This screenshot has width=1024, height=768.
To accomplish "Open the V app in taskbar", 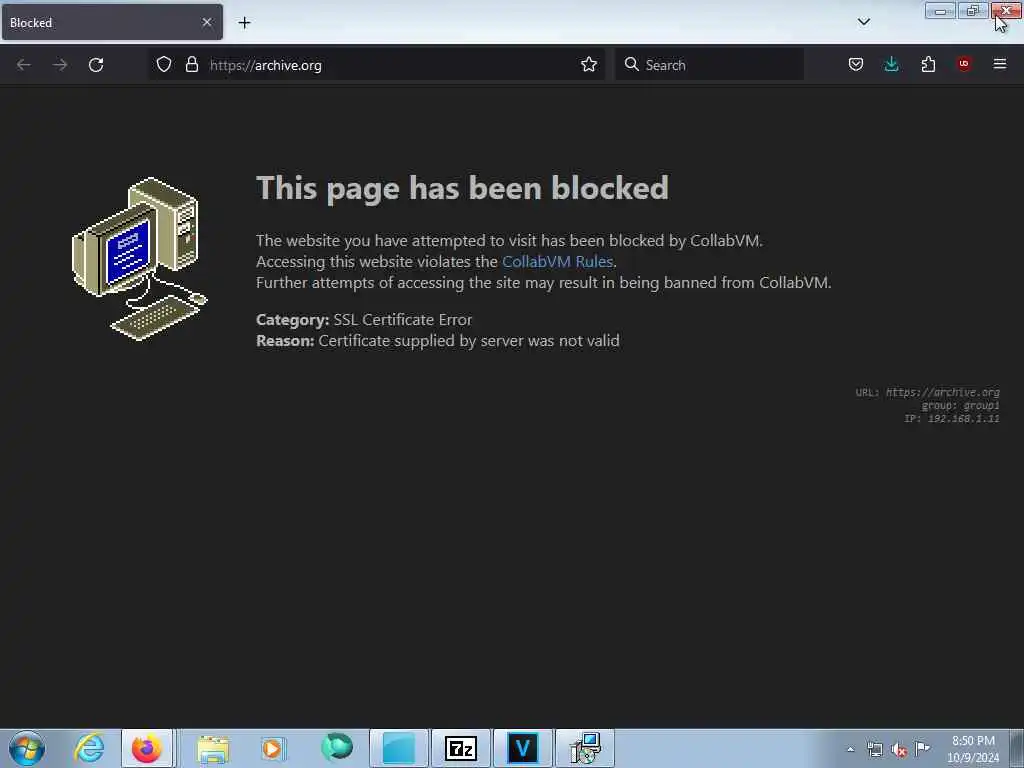I will 522,748.
